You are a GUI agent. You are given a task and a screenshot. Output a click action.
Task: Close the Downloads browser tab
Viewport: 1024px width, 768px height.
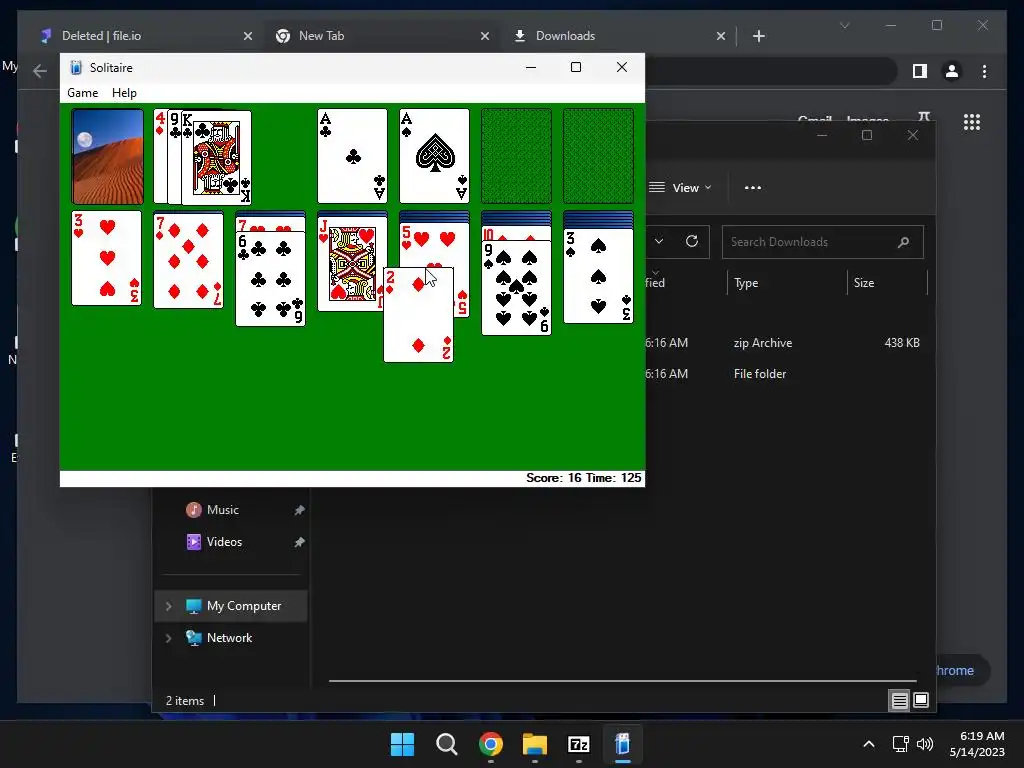tap(721, 36)
